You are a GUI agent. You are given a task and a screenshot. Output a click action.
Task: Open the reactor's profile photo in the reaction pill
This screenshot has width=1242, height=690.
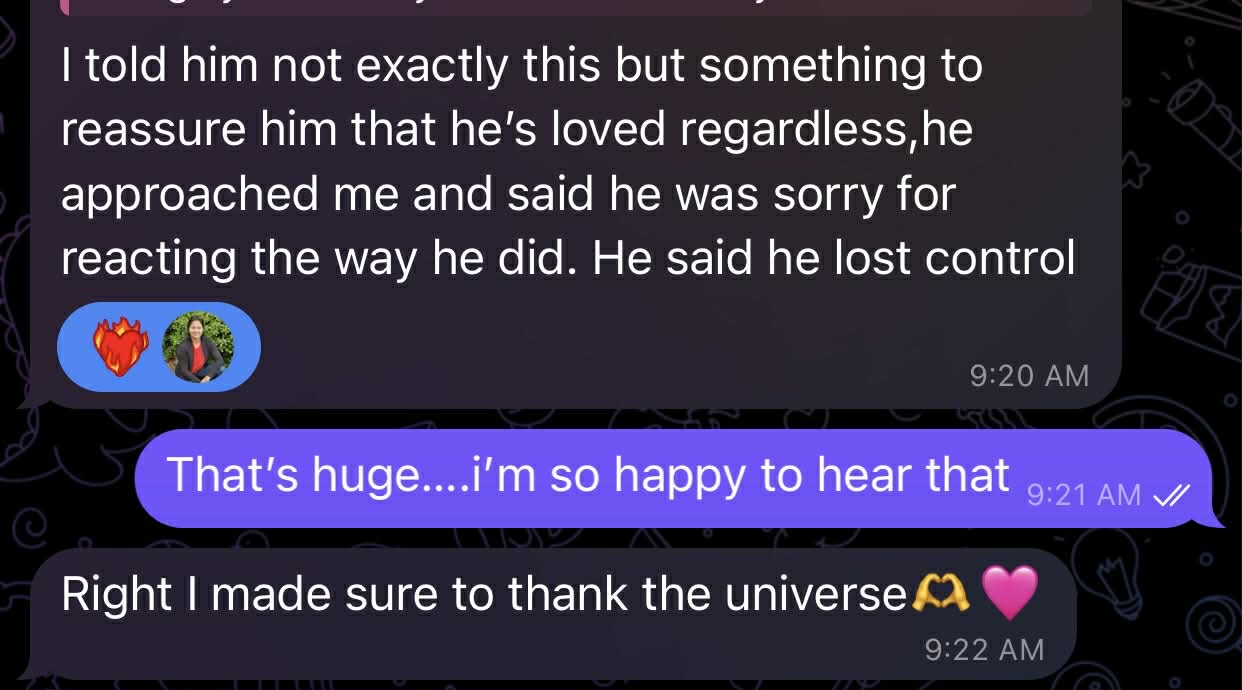click(197, 347)
